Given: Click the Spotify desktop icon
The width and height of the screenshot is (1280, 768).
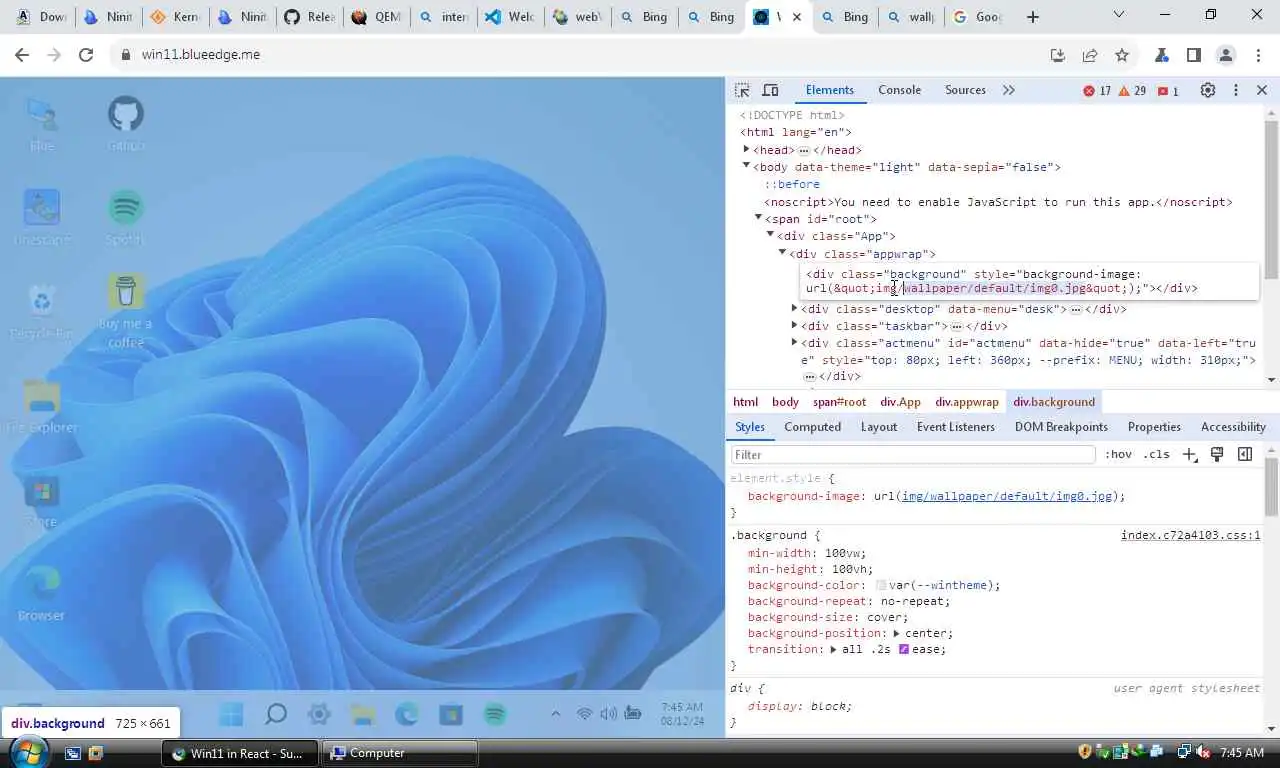Looking at the screenshot, I should 126,216.
